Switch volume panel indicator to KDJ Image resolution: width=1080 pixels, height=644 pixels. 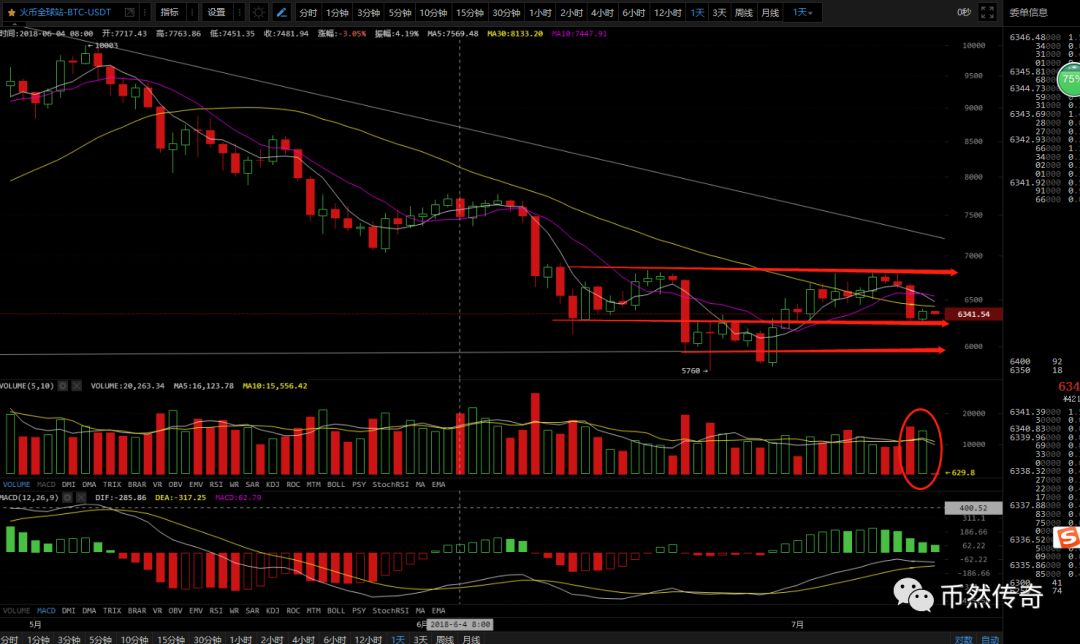tap(273, 484)
